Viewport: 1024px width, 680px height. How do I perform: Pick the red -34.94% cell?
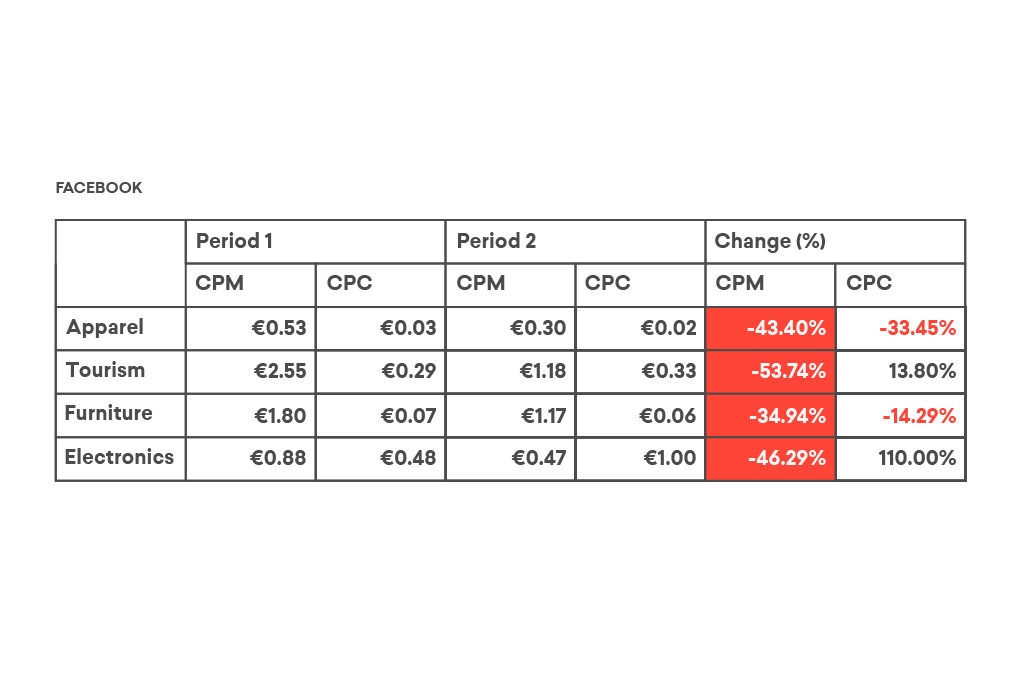click(770, 415)
